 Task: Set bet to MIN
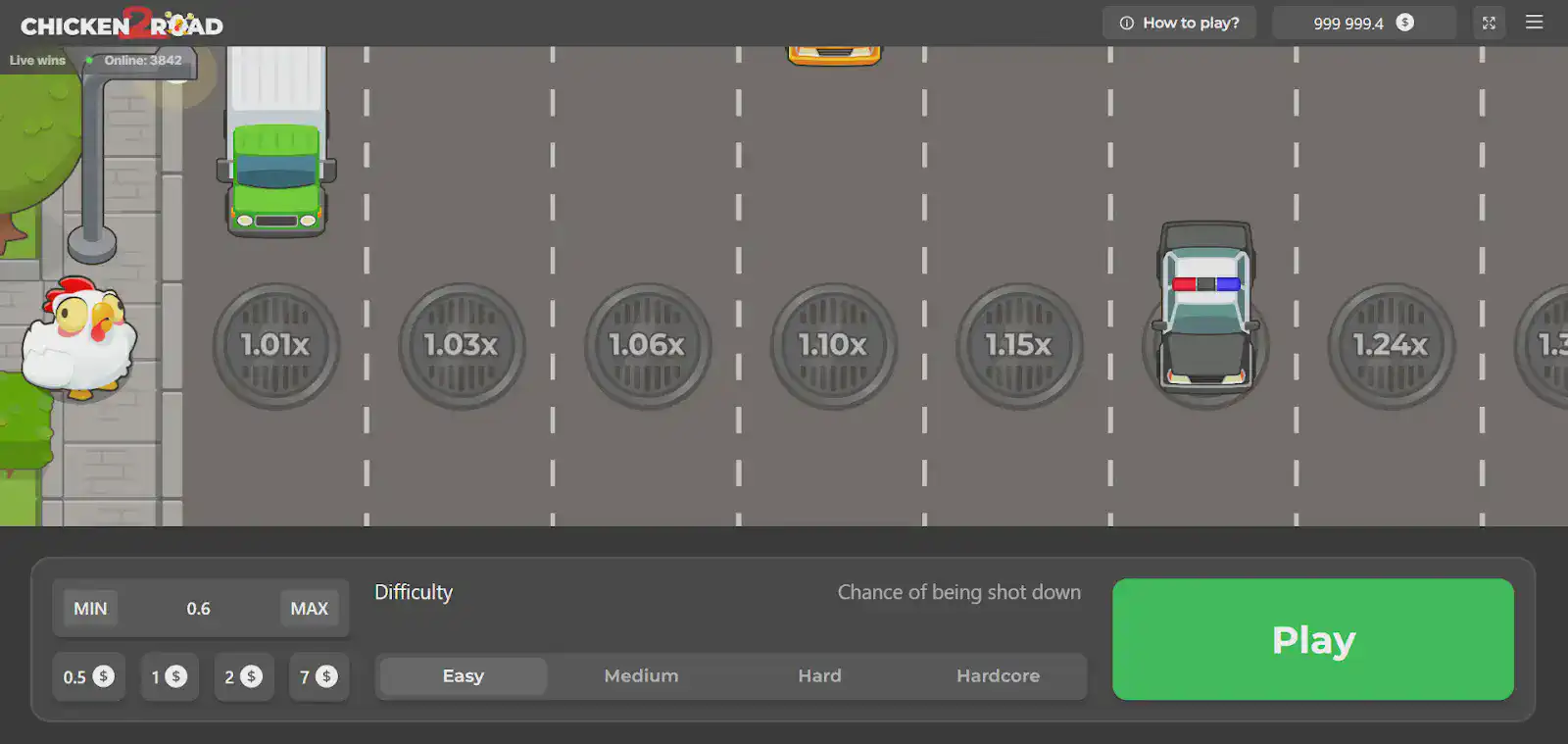coord(90,608)
